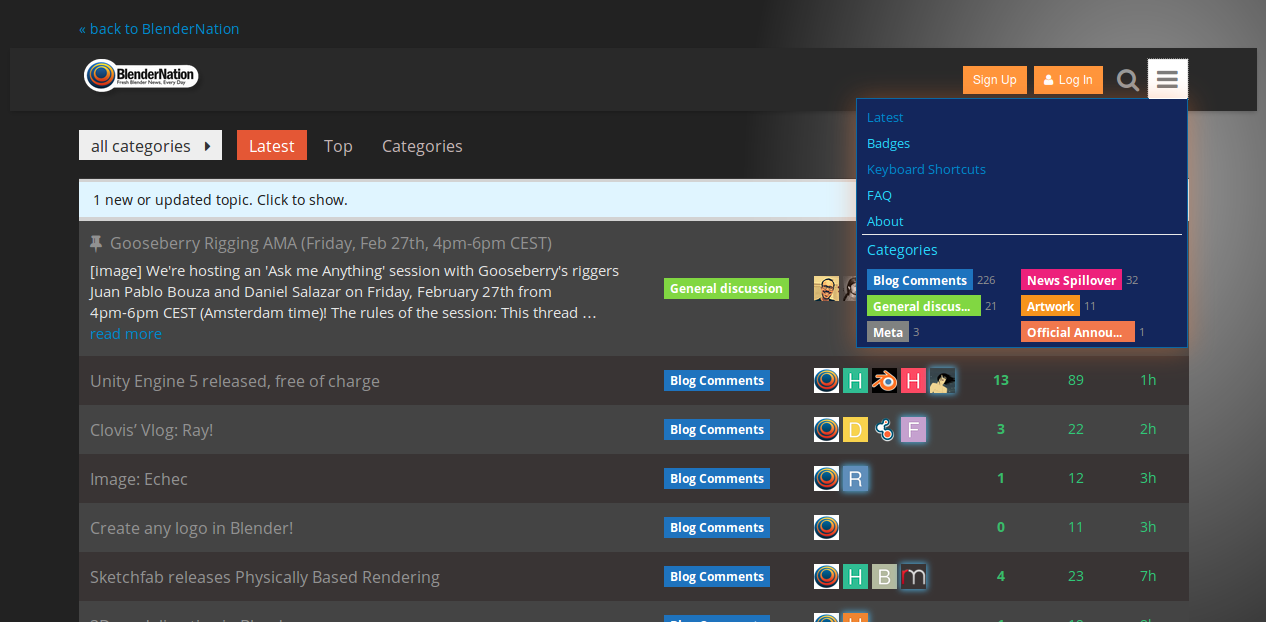The height and width of the screenshot is (622, 1266).
Task: Open Unity Engine 5 released topic
Action: click(x=235, y=381)
